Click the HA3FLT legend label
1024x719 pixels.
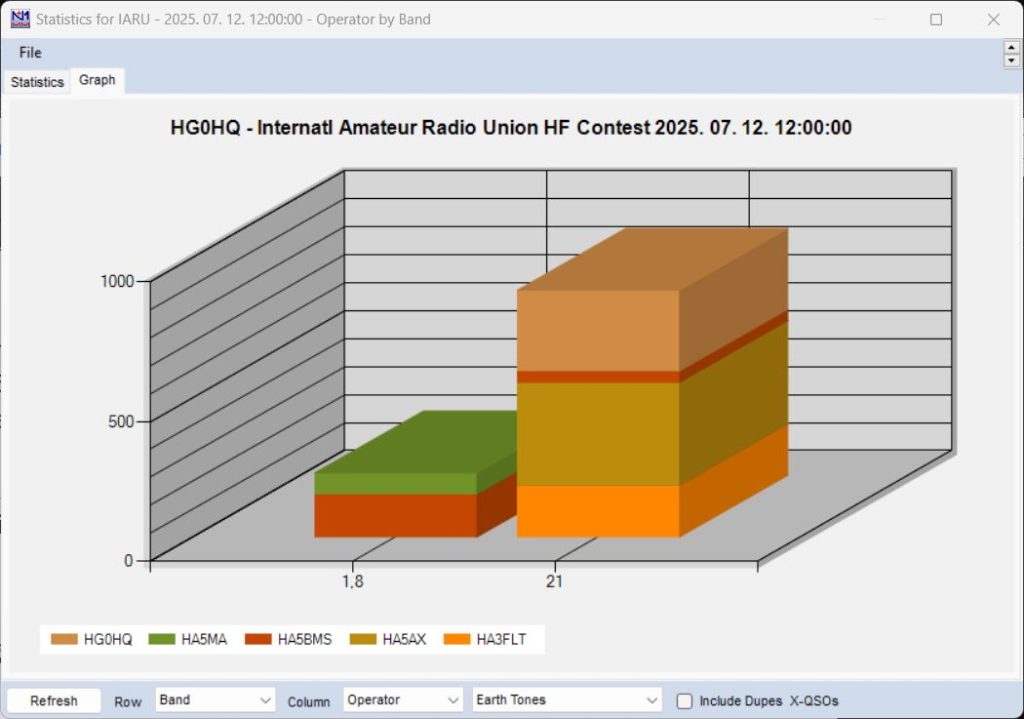(x=501, y=639)
